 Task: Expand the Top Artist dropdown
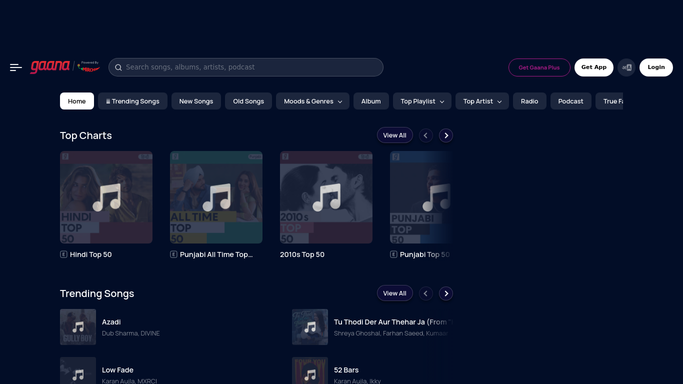(482, 101)
